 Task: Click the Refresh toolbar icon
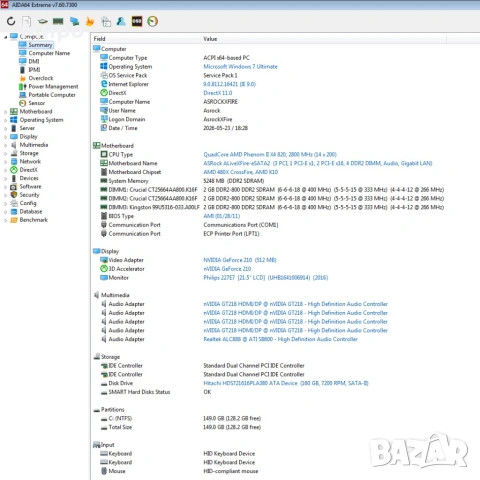(11, 21)
